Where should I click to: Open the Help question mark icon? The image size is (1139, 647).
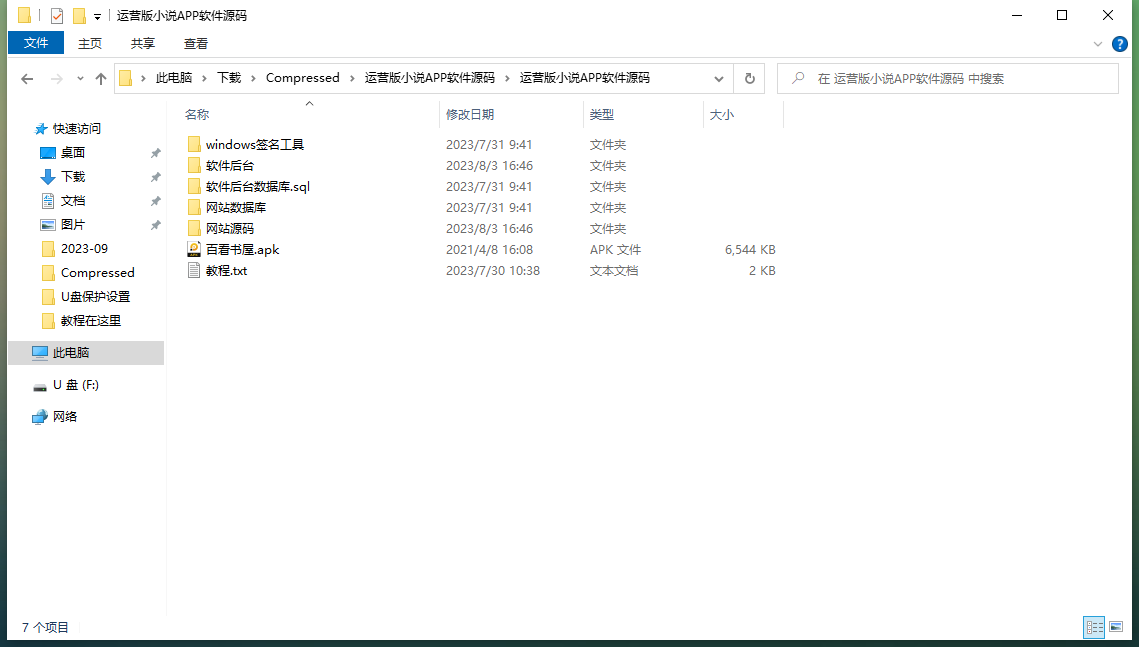tap(1120, 44)
